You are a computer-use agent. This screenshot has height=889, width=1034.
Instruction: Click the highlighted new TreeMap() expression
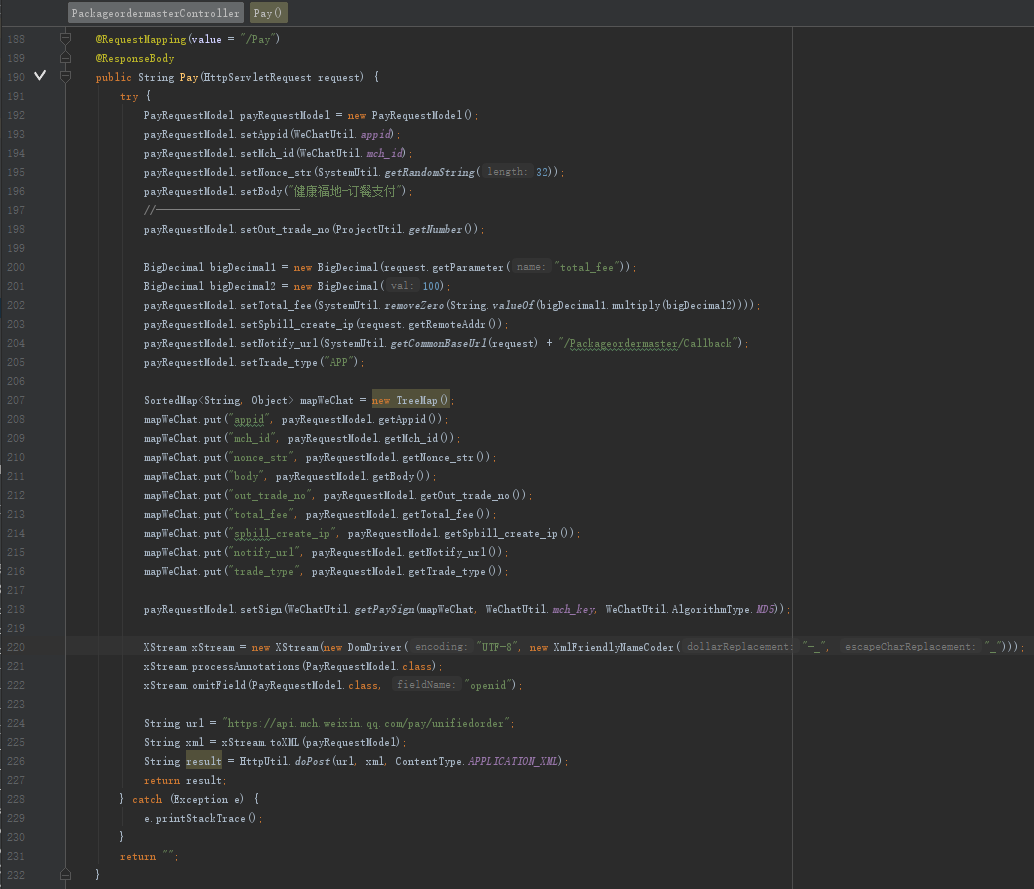[x=410, y=400]
